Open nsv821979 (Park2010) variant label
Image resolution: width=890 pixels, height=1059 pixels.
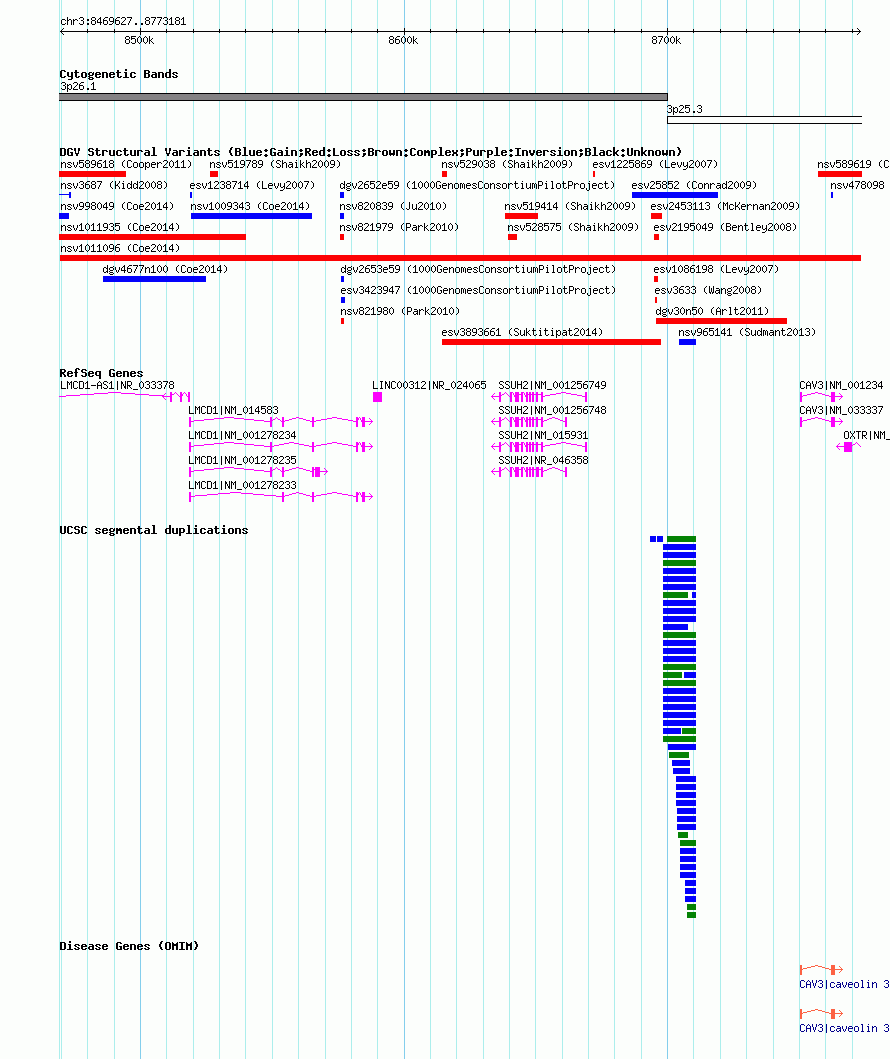[x=399, y=227]
